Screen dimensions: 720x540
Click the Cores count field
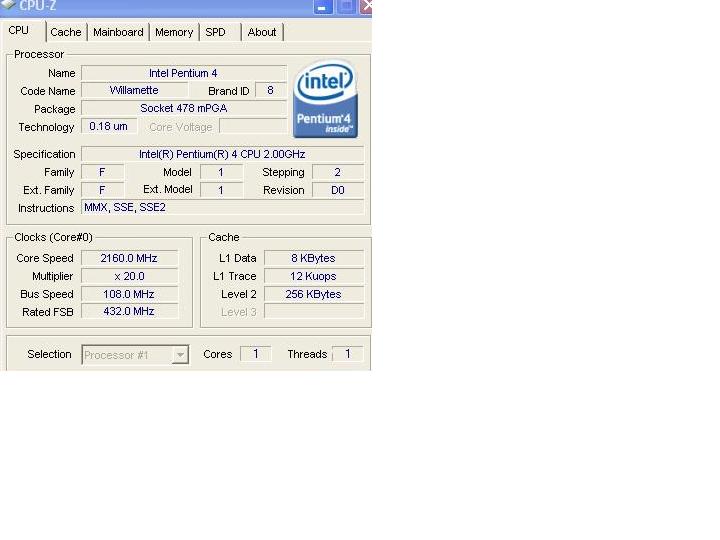(256, 354)
